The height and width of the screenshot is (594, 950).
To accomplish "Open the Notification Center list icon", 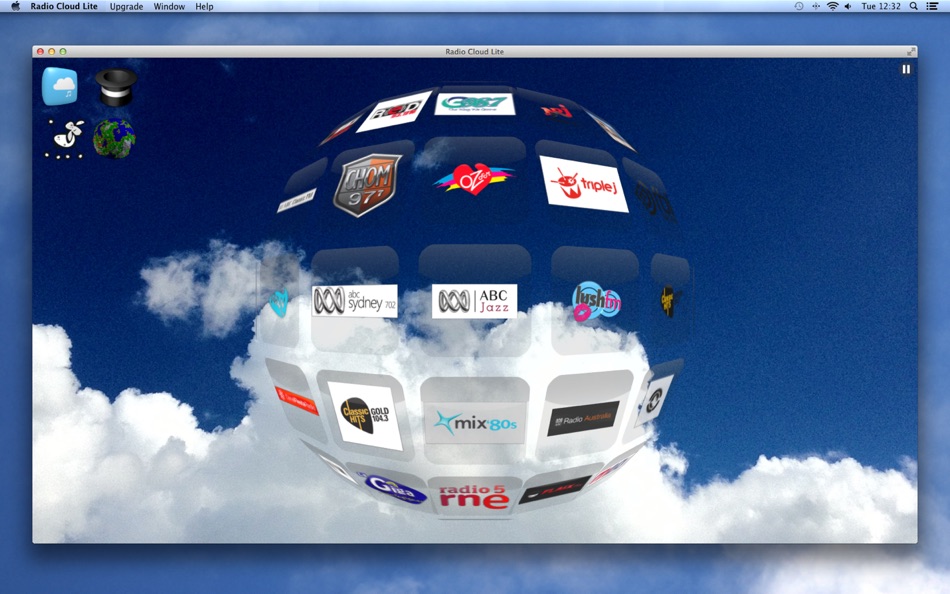I will click(932, 6).
